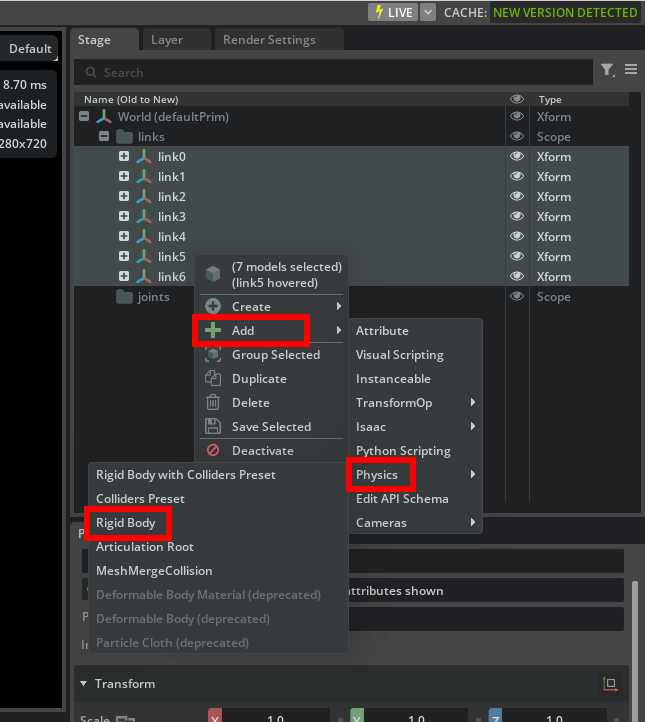This screenshot has height=722, width=645.
Task: Click the Xform axis icon of link0
Action: coord(144,157)
